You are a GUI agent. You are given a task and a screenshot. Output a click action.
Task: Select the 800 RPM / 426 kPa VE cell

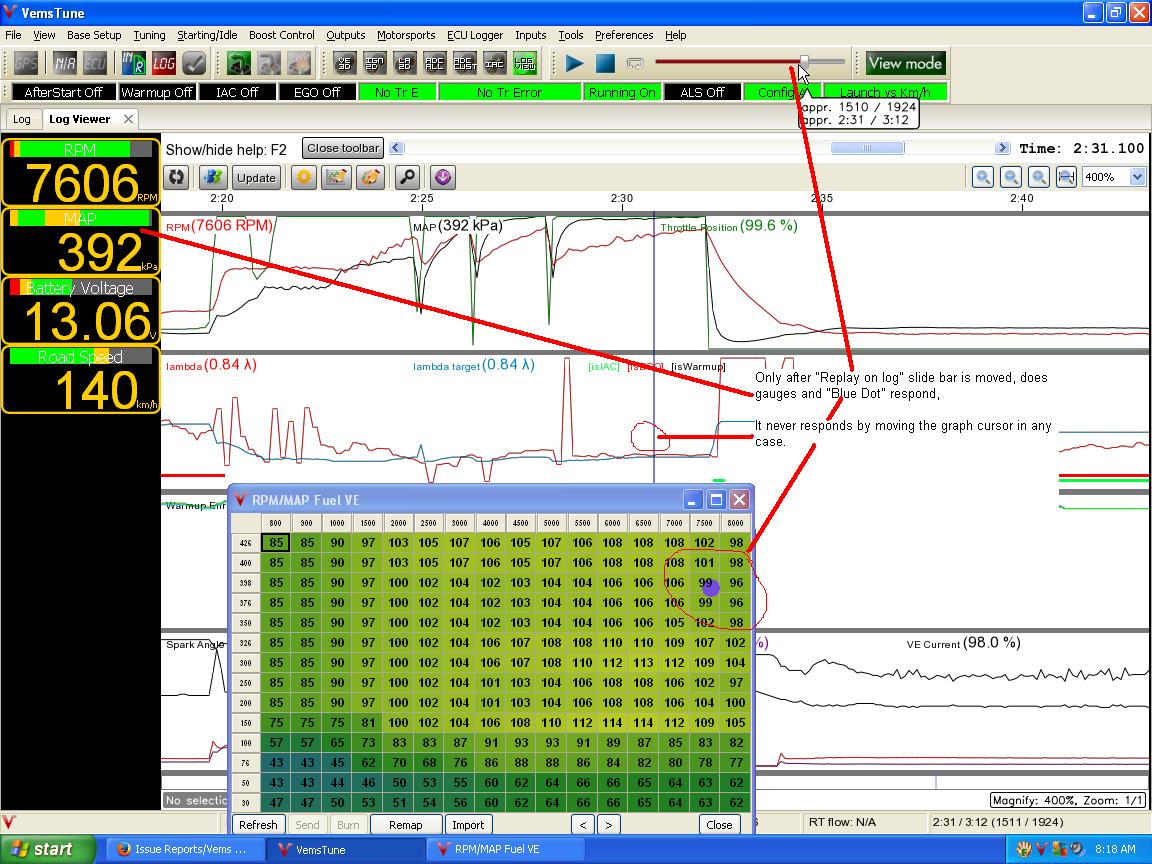tap(276, 543)
